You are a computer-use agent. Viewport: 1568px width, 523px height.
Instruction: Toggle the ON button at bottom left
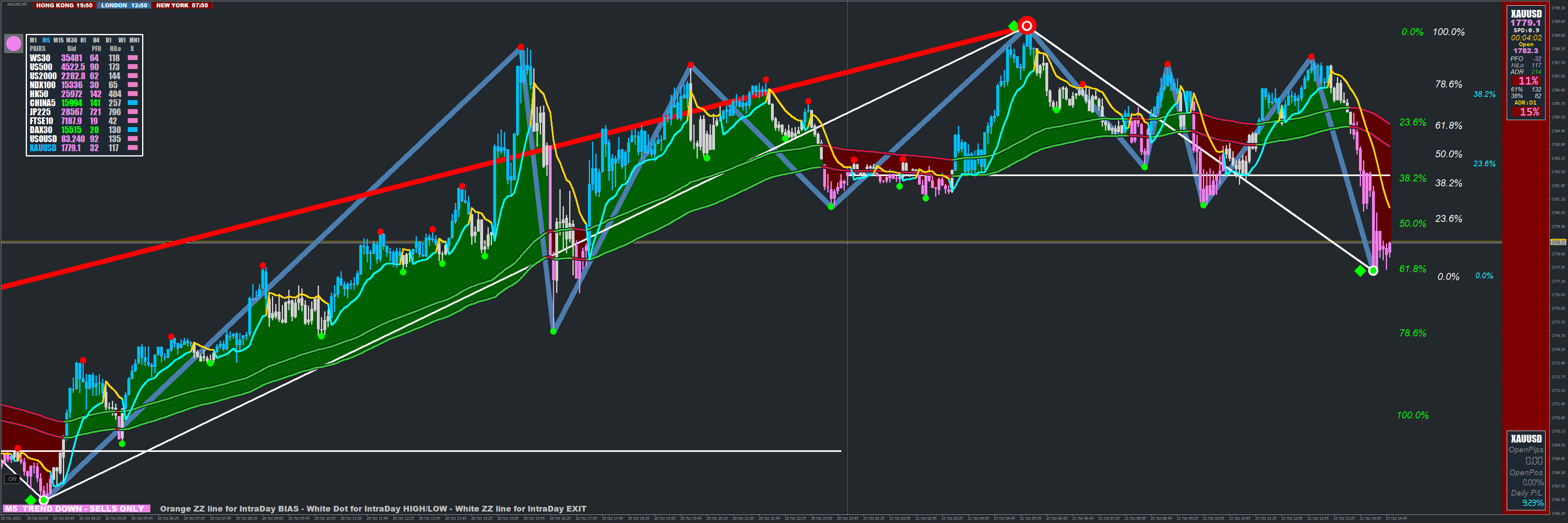[12, 478]
